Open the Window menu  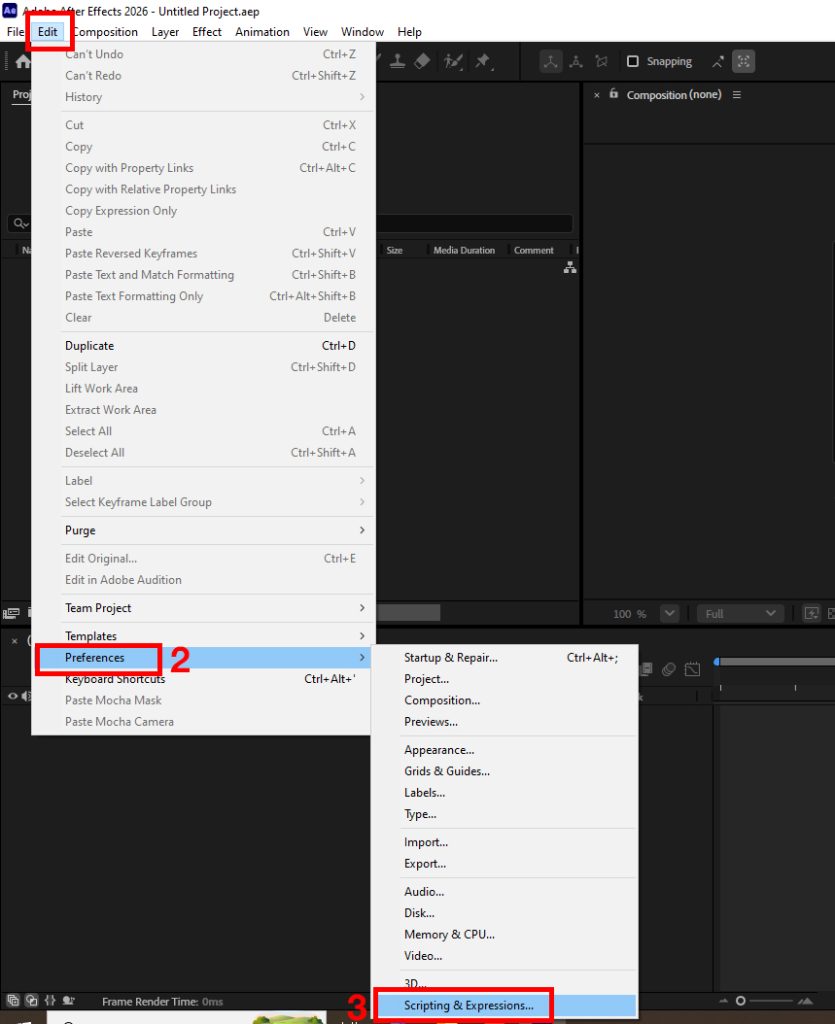click(362, 31)
